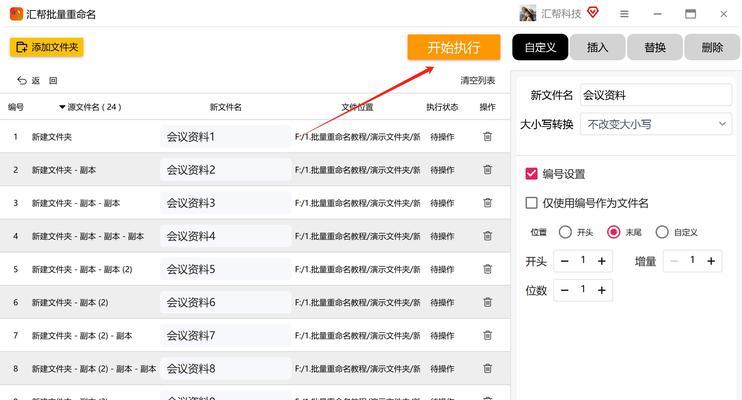Toggle the 编号设置 checkbox

531,174
